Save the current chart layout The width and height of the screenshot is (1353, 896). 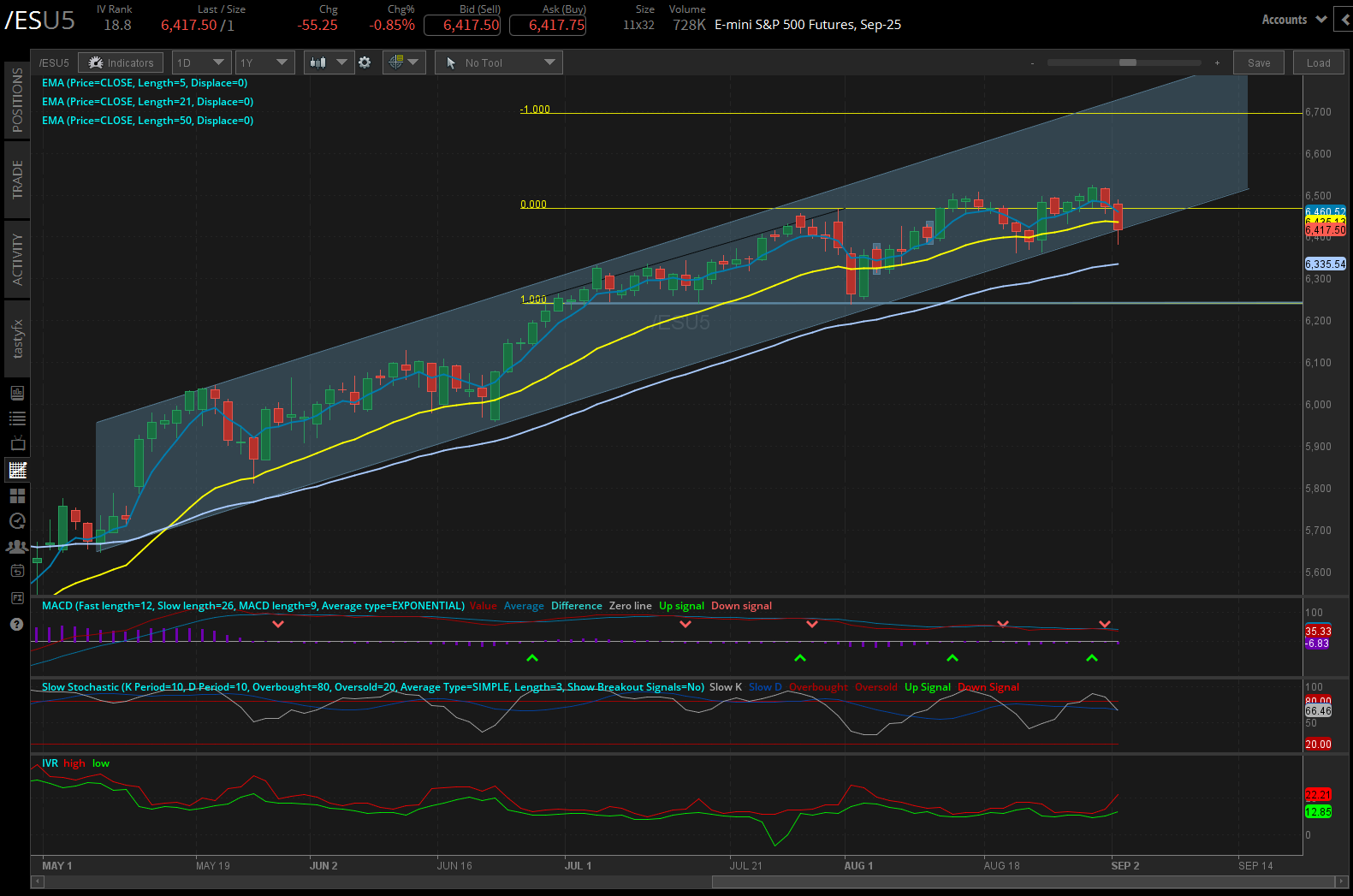(x=1259, y=62)
